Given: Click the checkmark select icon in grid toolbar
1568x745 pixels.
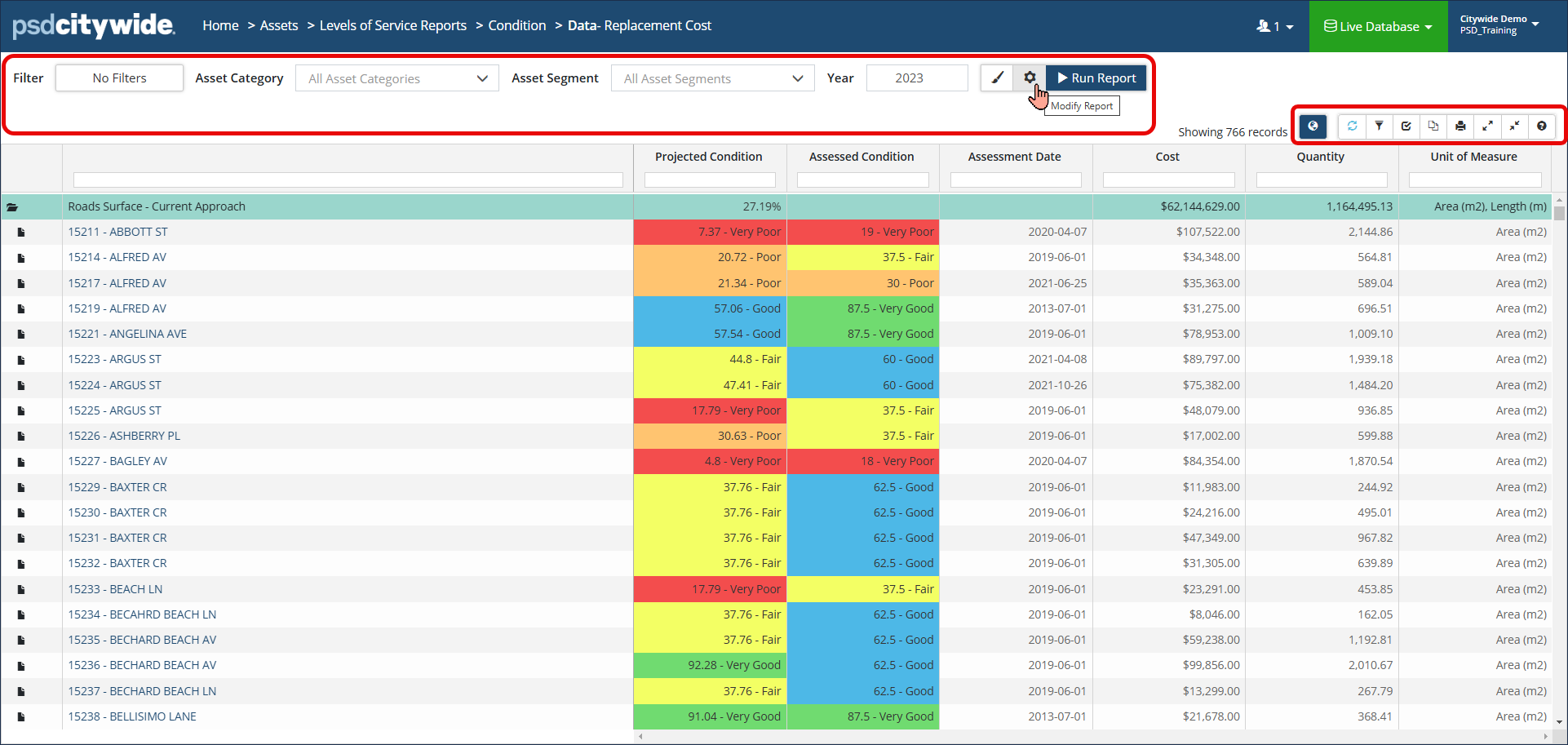Looking at the screenshot, I should pyautogui.click(x=1406, y=126).
